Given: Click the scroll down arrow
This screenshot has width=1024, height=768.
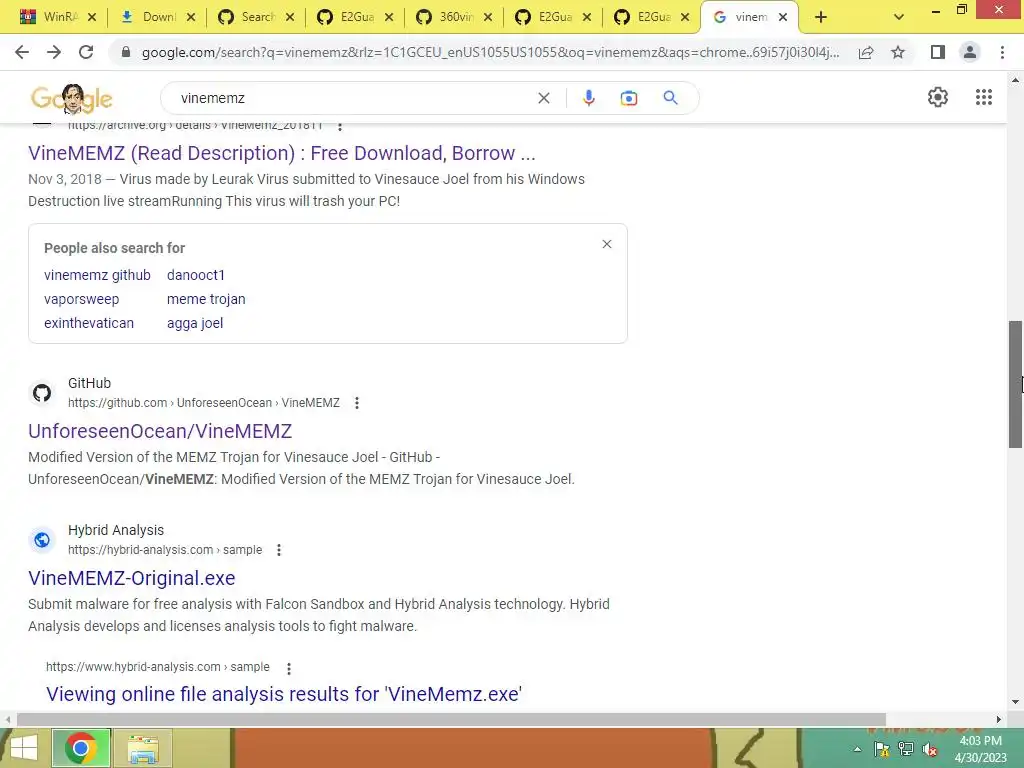Looking at the screenshot, I should click(x=1015, y=703).
